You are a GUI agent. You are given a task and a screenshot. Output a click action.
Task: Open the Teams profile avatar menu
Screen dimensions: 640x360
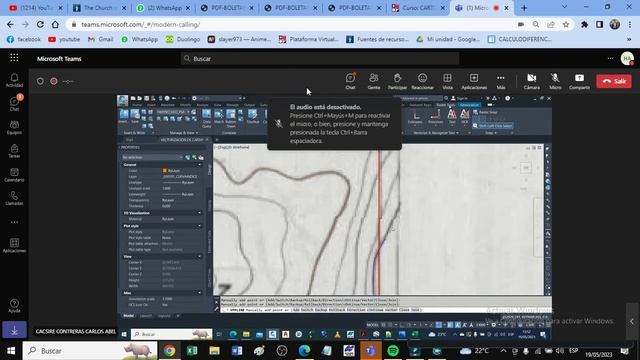627,58
